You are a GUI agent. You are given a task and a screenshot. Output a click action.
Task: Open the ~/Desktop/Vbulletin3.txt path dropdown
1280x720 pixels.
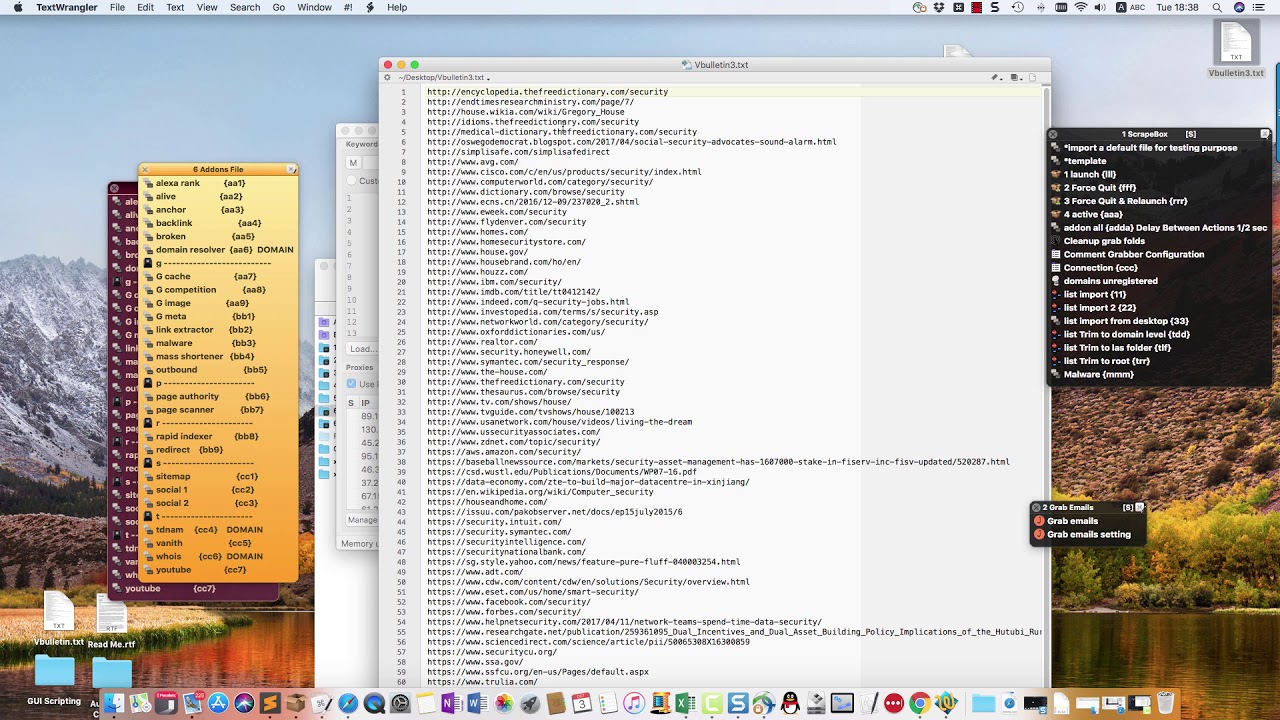coord(444,77)
